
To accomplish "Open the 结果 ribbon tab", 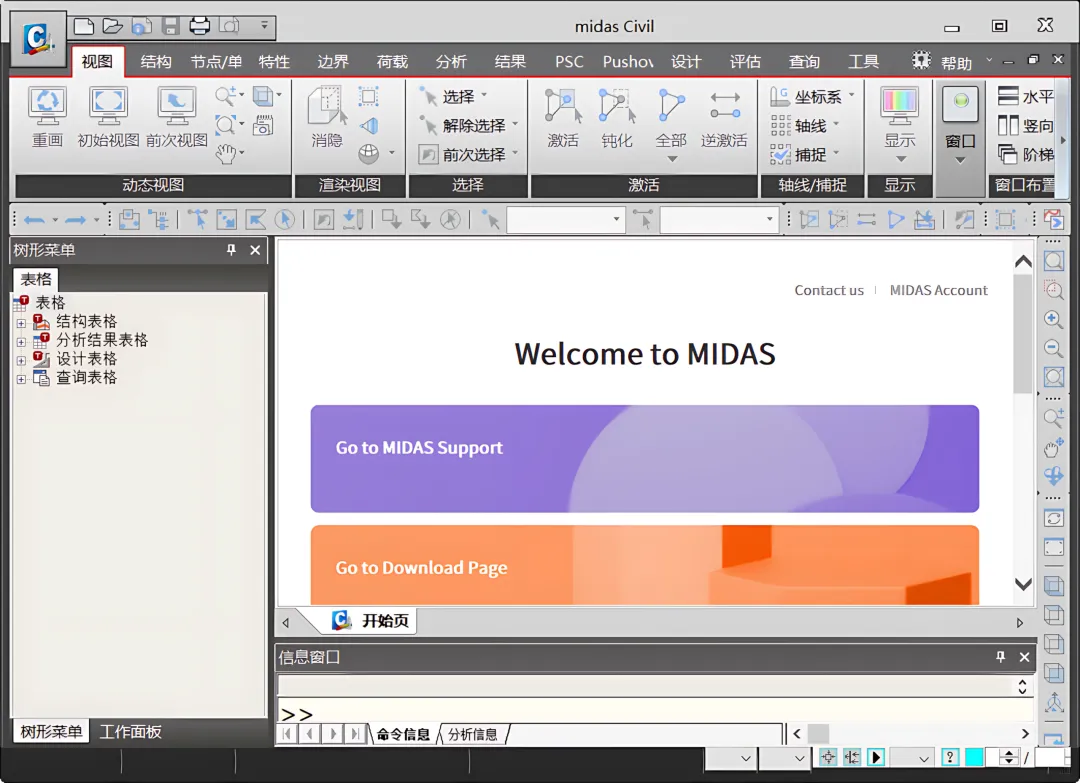I will point(510,62).
